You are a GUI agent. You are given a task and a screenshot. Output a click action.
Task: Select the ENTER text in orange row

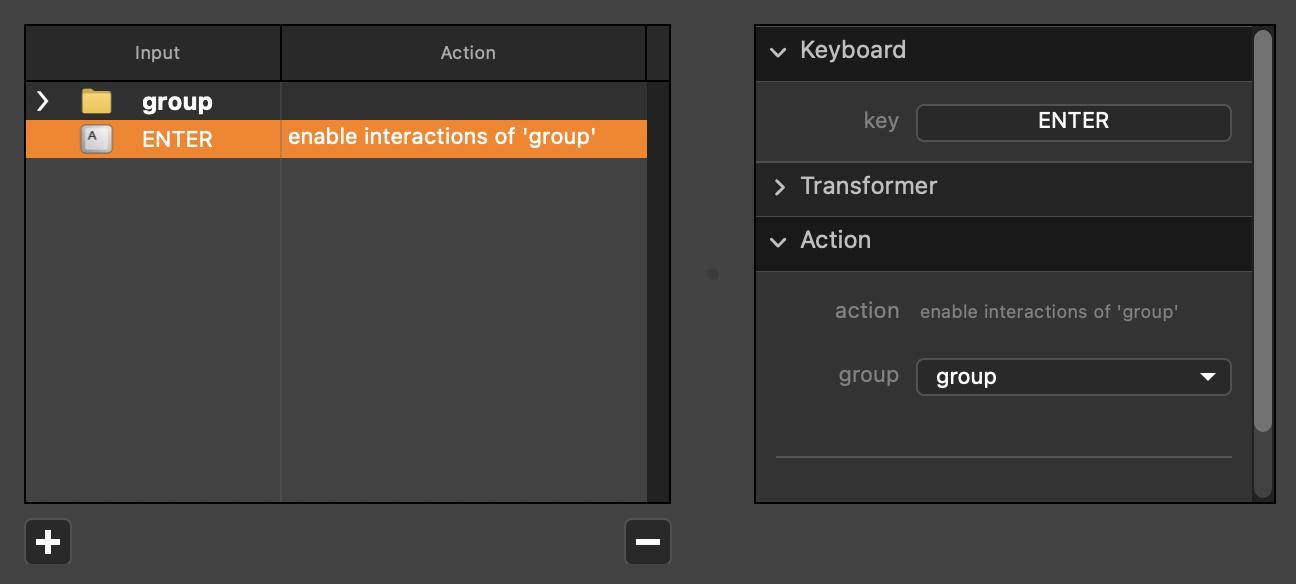click(x=177, y=139)
